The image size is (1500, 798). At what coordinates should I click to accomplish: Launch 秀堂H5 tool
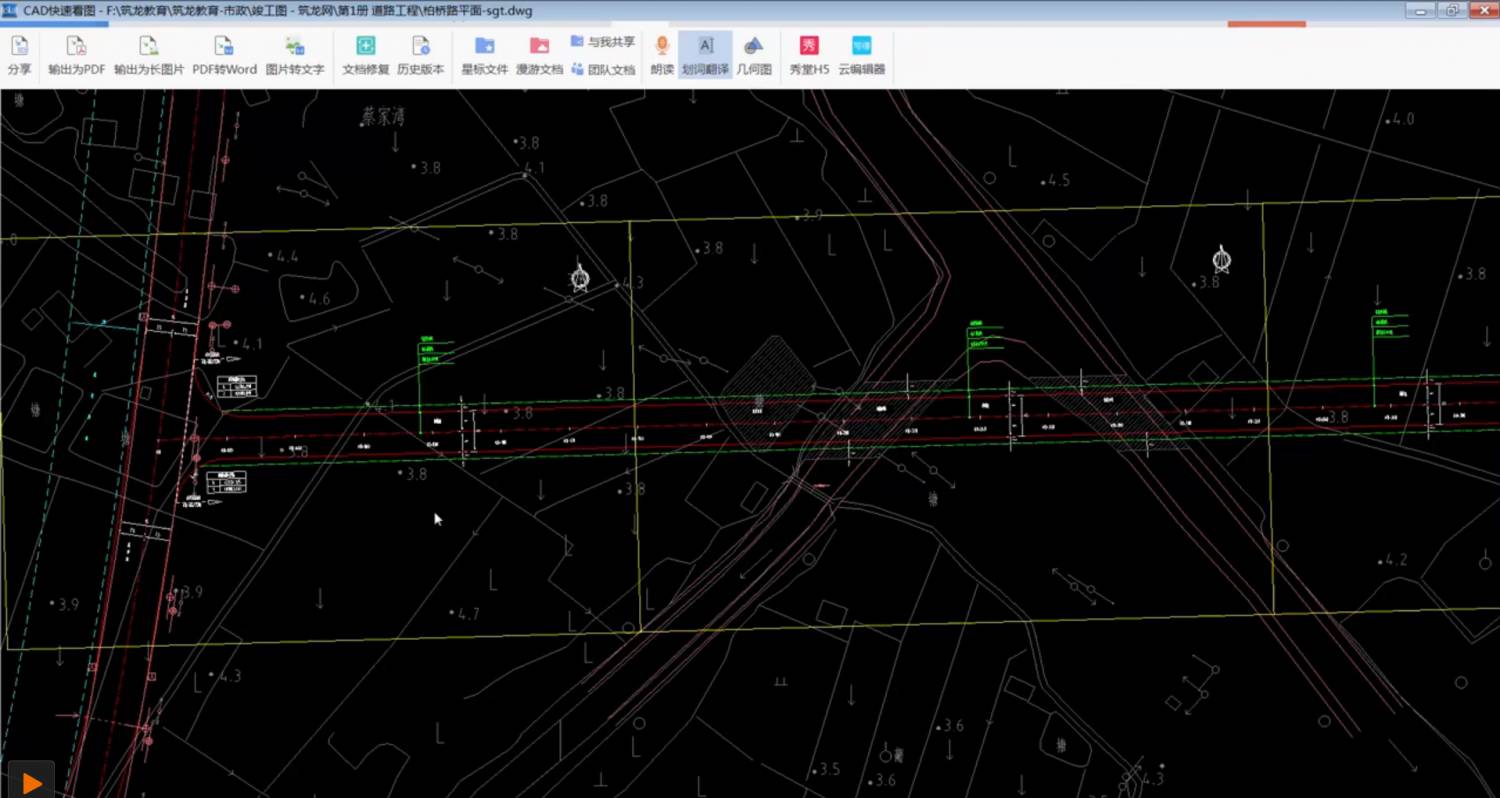809,56
